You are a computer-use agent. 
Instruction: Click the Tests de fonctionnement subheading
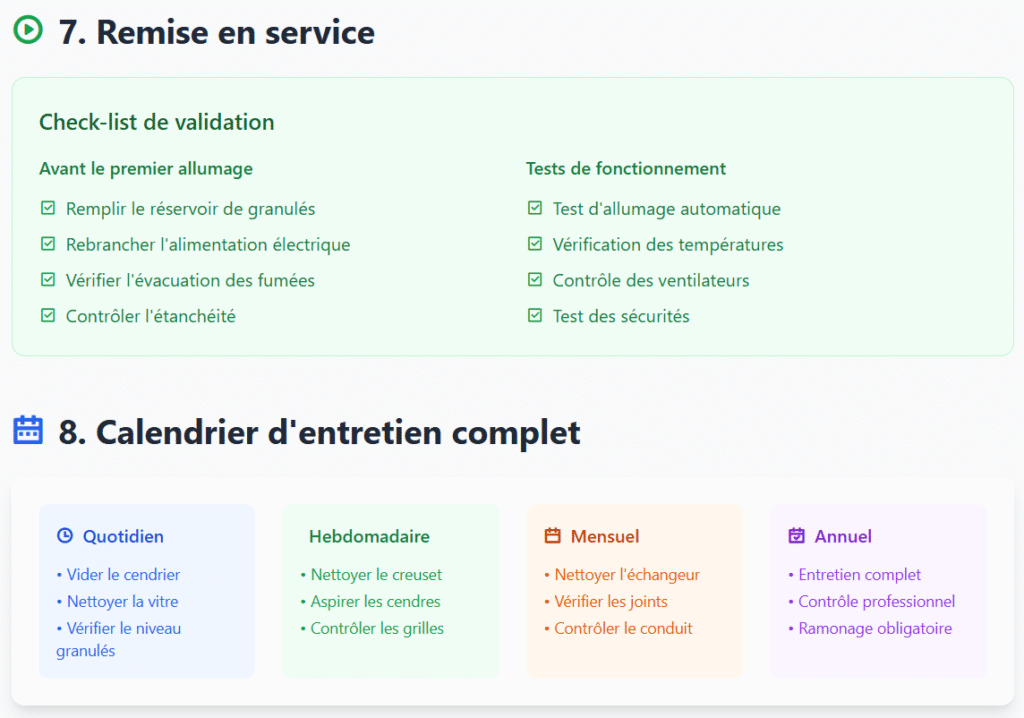coord(626,169)
